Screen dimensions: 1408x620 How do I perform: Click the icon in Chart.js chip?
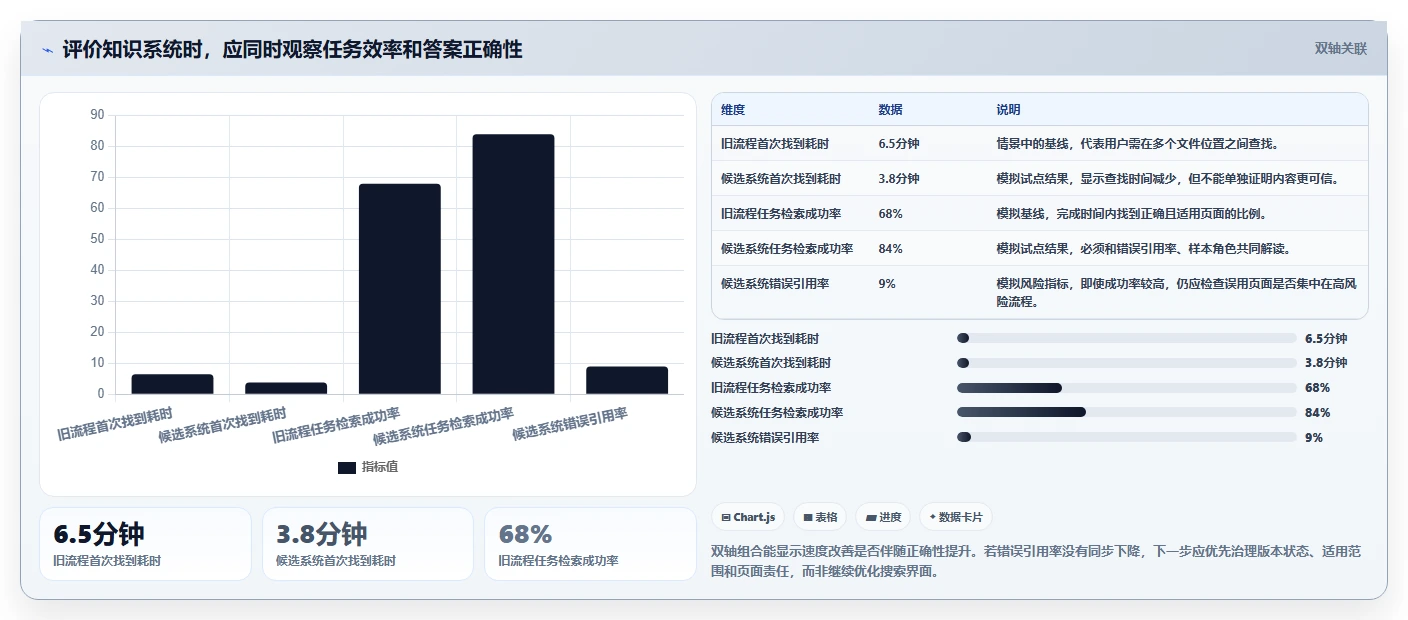tap(726, 518)
